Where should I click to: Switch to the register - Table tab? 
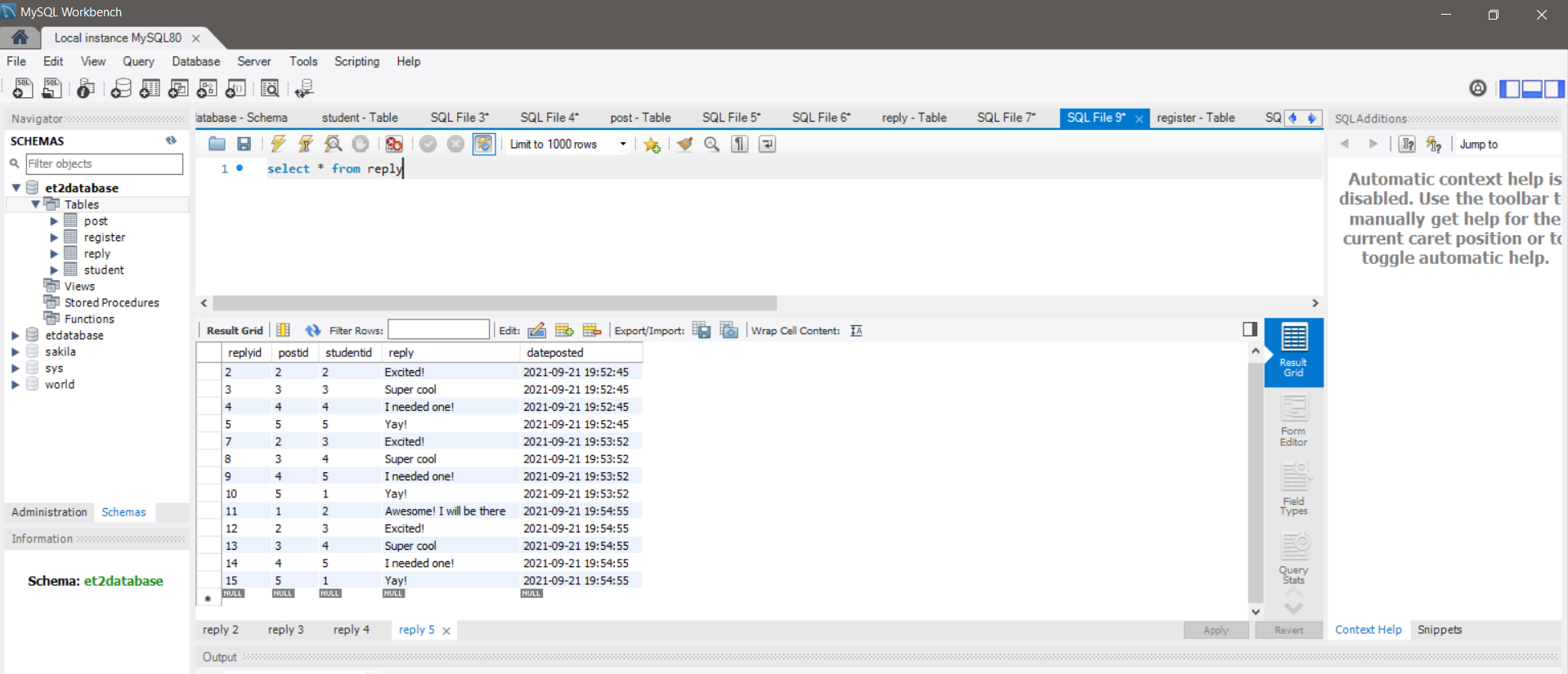pyautogui.click(x=1195, y=118)
